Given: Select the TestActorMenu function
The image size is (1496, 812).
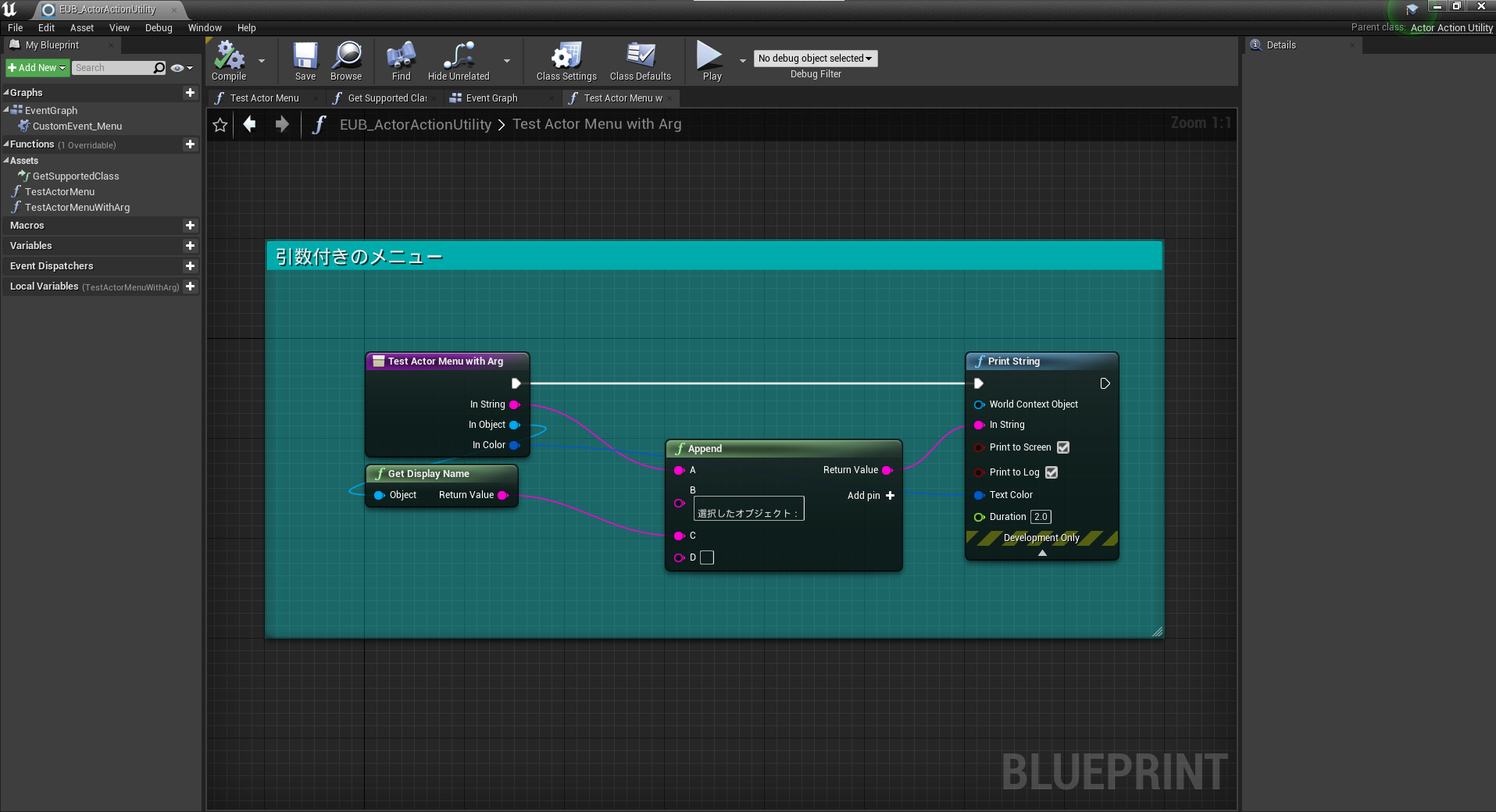Looking at the screenshot, I should tap(59, 192).
